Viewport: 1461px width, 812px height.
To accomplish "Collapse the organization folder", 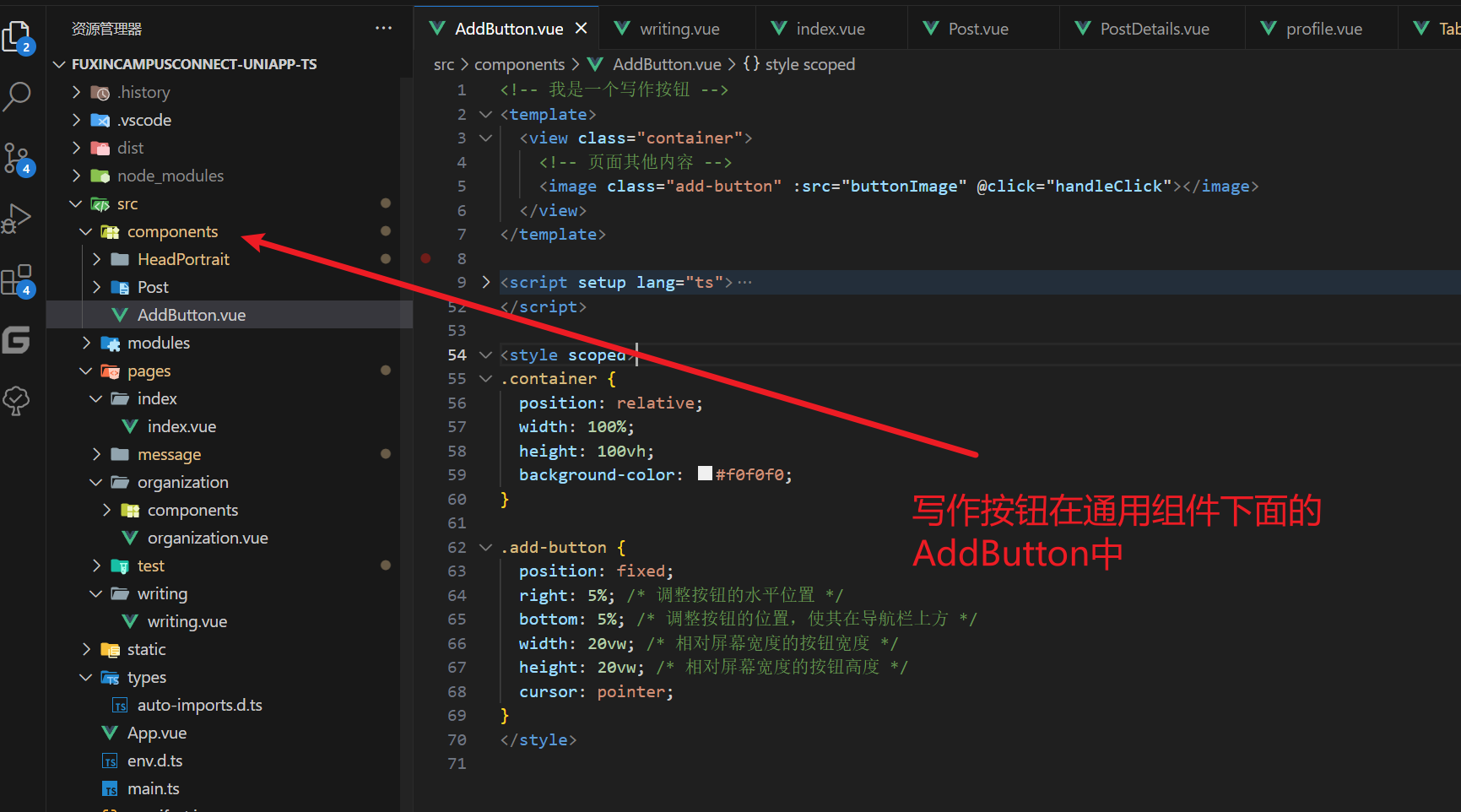I will point(96,482).
